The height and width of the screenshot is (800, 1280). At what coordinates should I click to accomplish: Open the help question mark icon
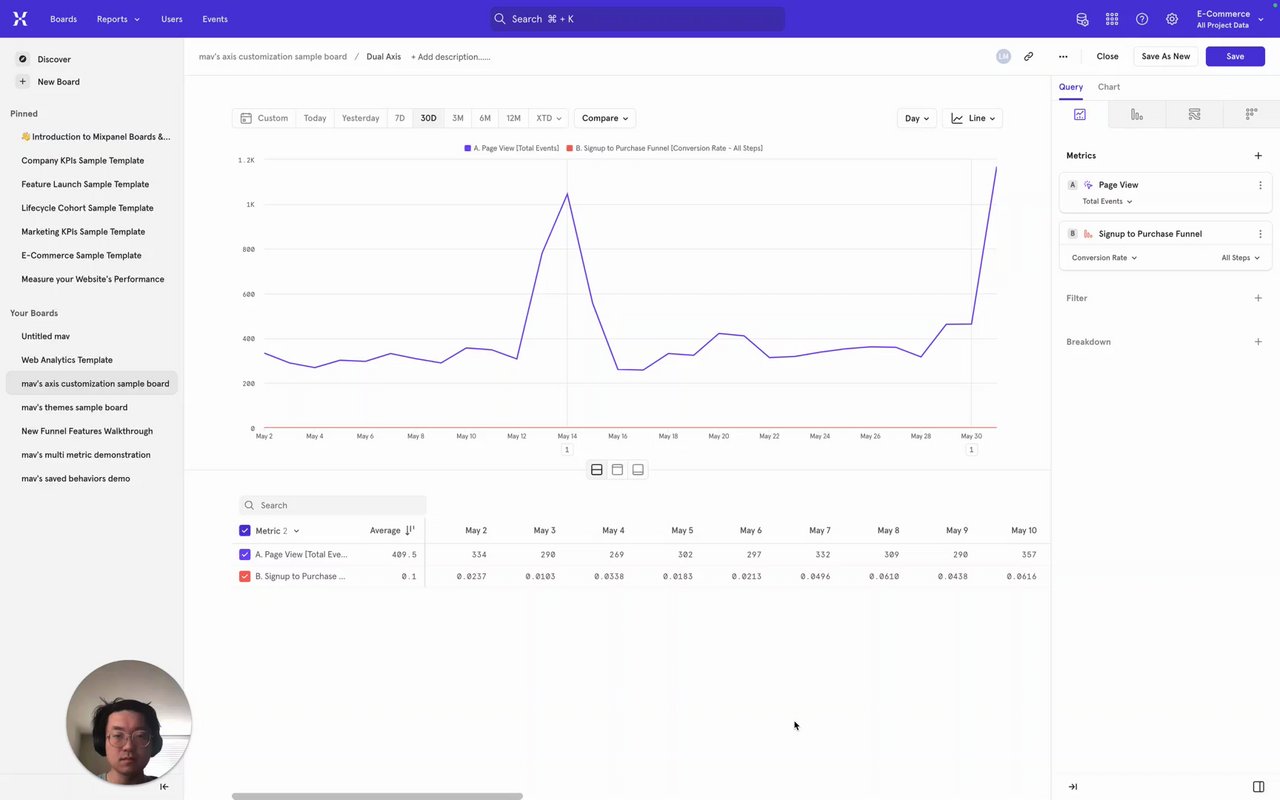[1142, 19]
